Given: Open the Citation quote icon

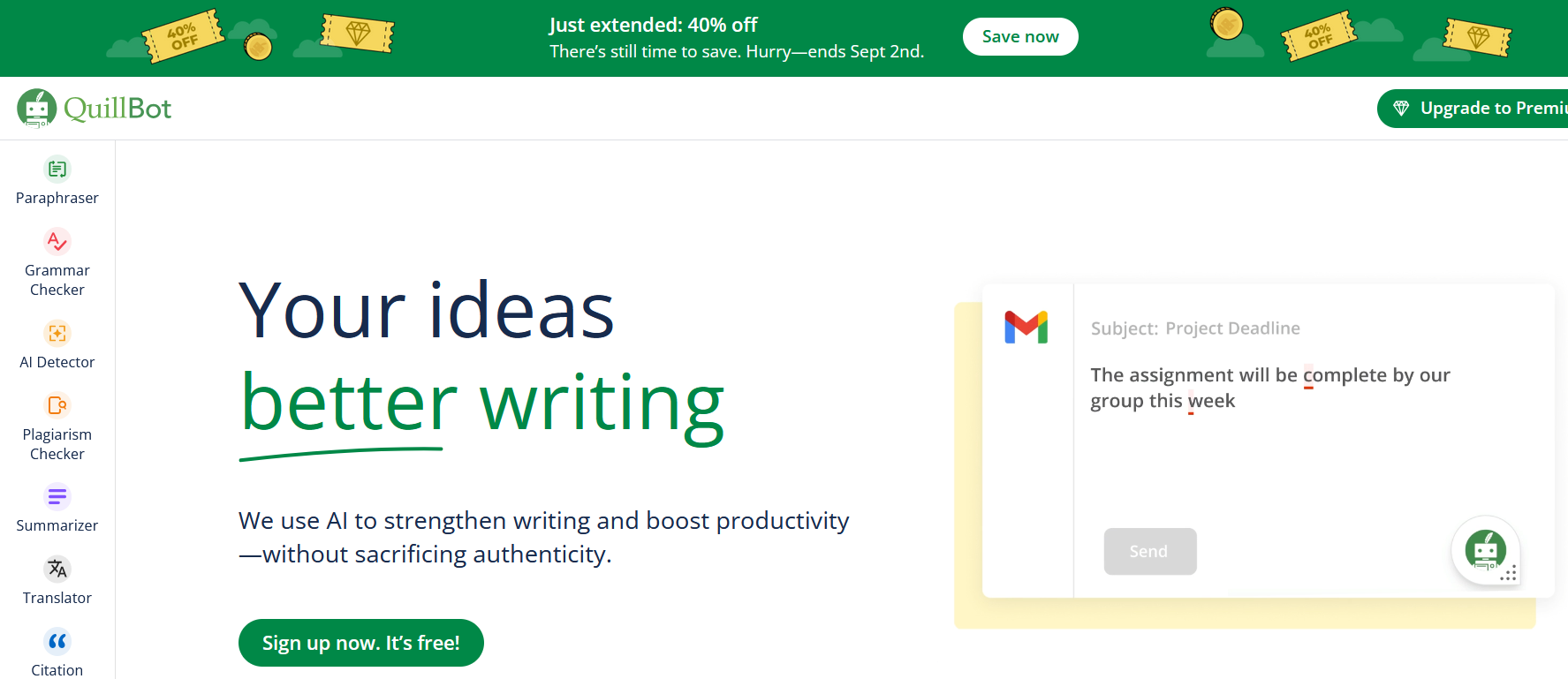Looking at the screenshot, I should point(57,641).
